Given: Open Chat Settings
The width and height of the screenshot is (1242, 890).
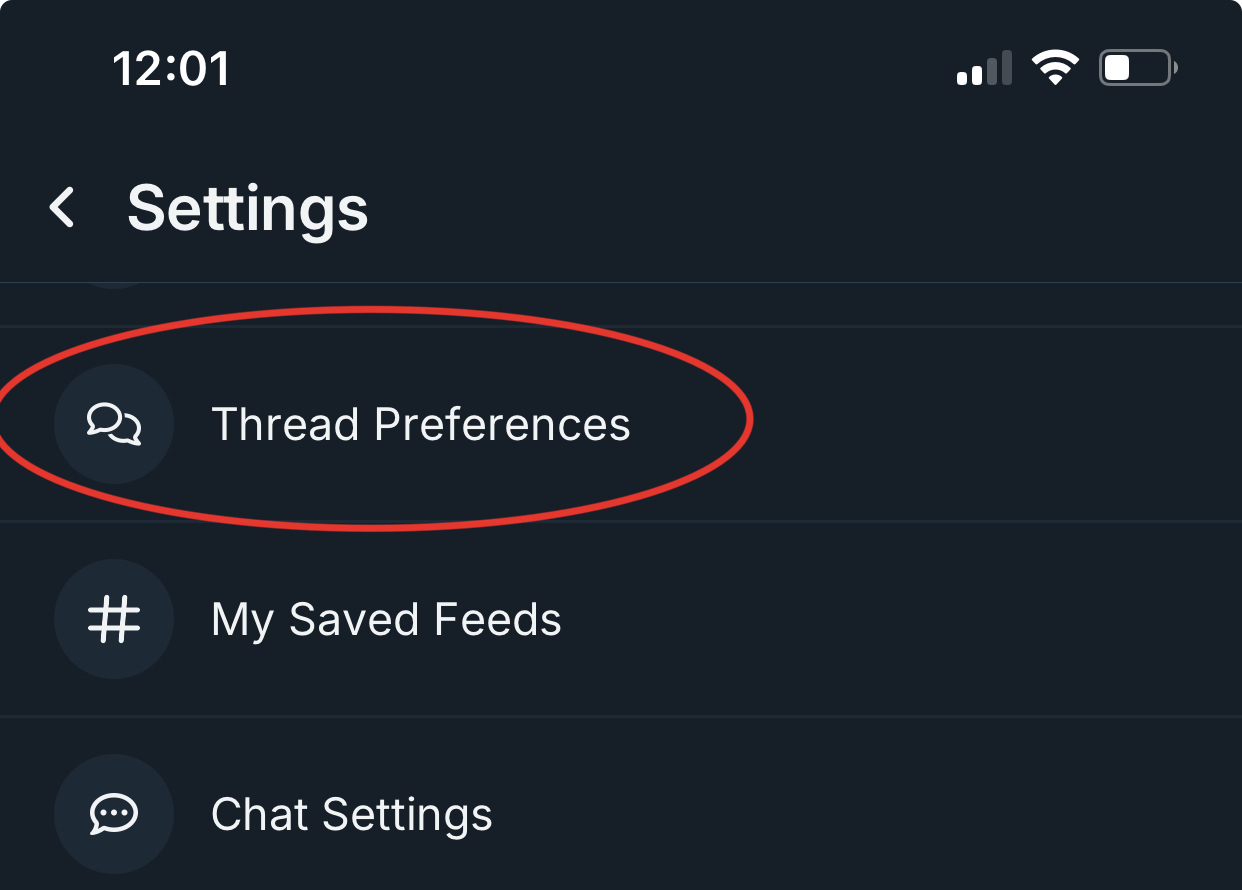Looking at the screenshot, I should tap(352, 814).
